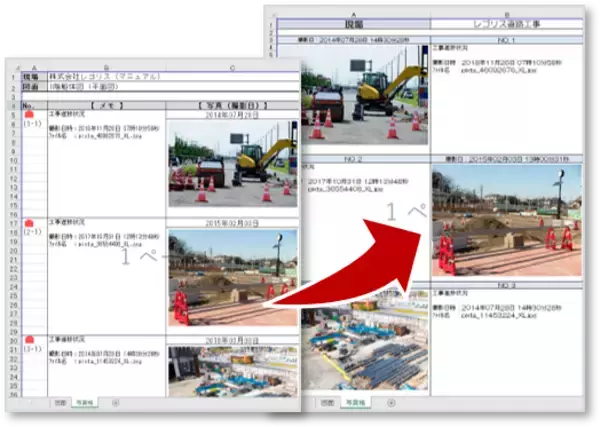
Task: Add a new sheet with the plus button
Action: (113, 401)
